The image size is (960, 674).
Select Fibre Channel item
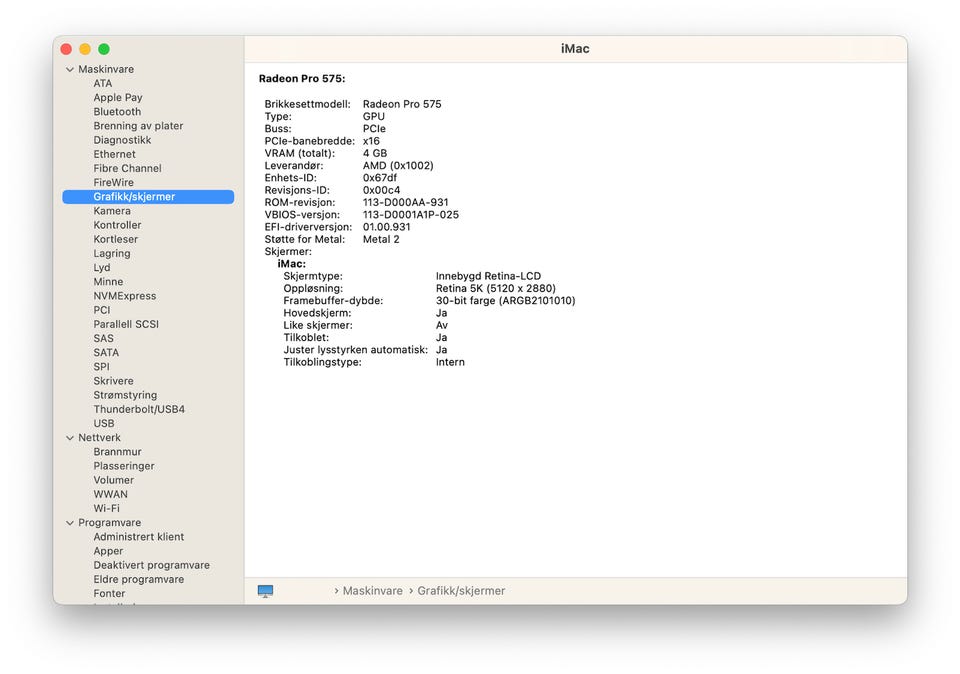[x=127, y=168]
